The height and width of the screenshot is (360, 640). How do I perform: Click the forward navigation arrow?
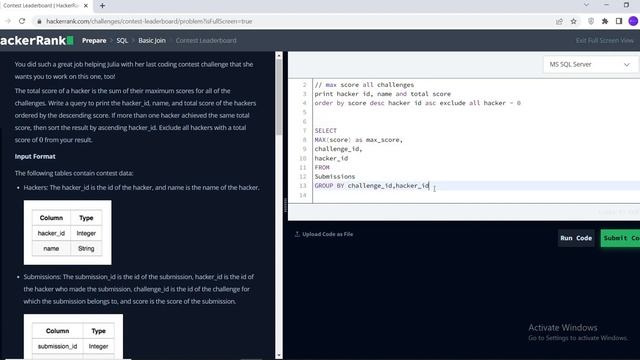(7, 21)
